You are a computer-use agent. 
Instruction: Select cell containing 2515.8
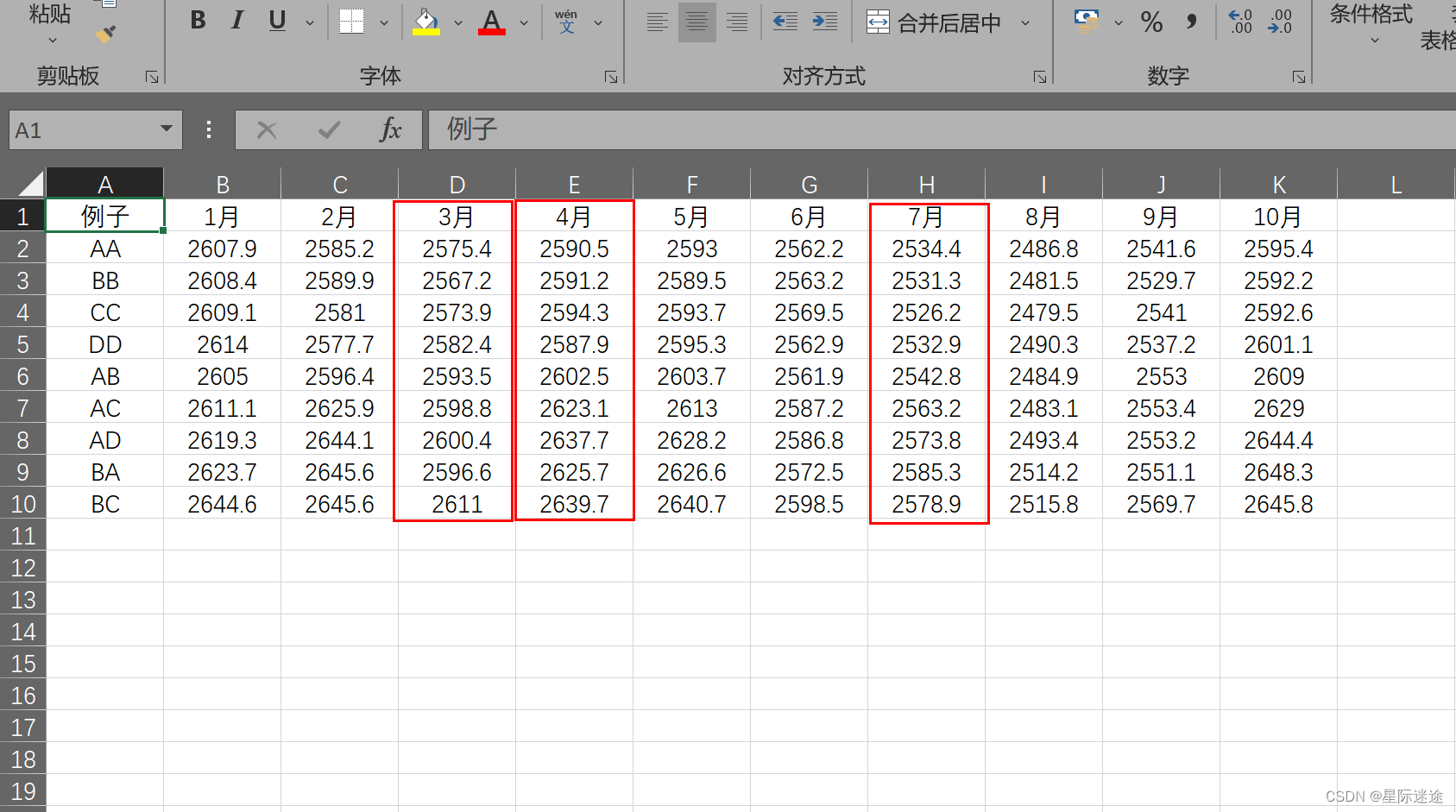pyautogui.click(x=1043, y=504)
